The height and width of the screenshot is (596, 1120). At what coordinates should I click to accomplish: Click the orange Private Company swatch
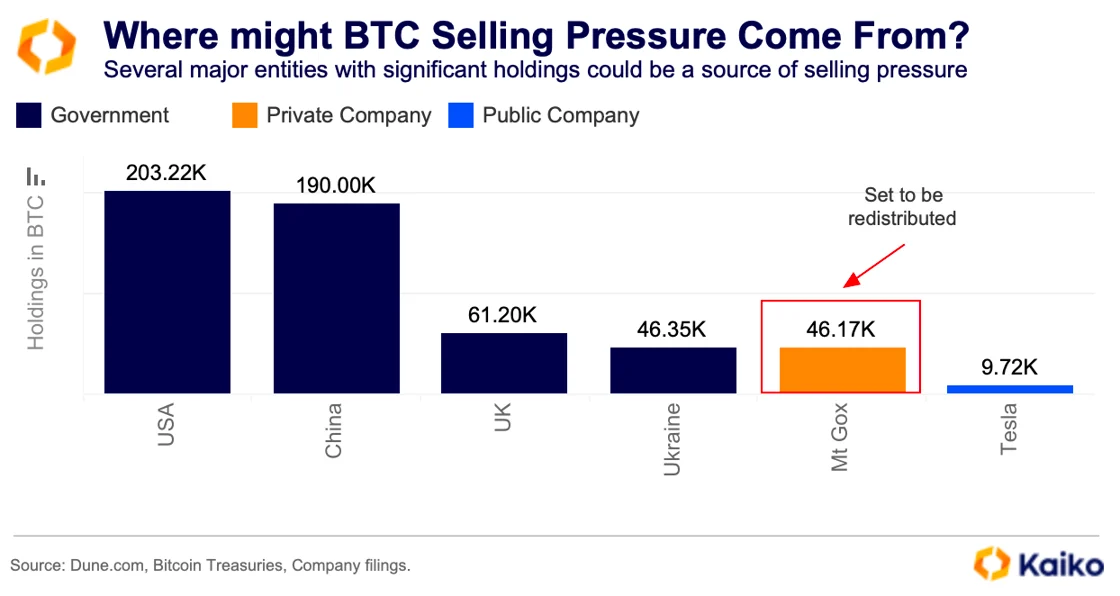[x=244, y=116]
